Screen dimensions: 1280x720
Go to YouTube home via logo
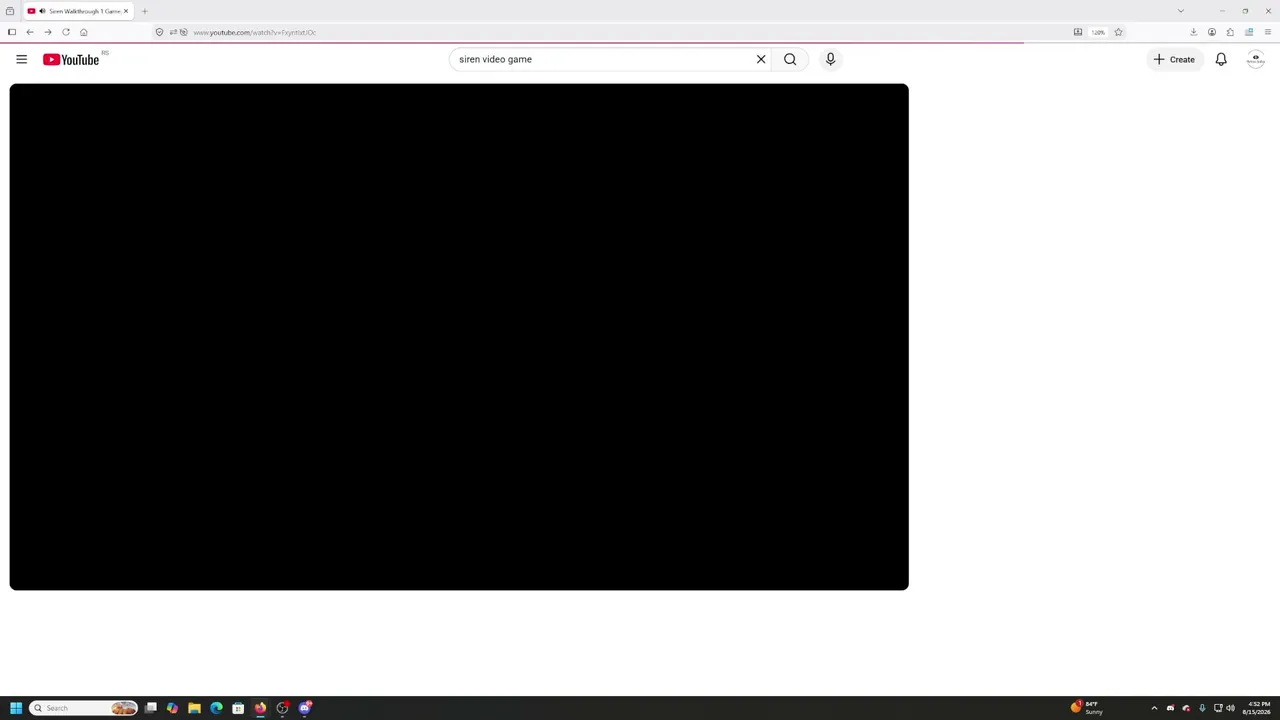pos(71,60)
